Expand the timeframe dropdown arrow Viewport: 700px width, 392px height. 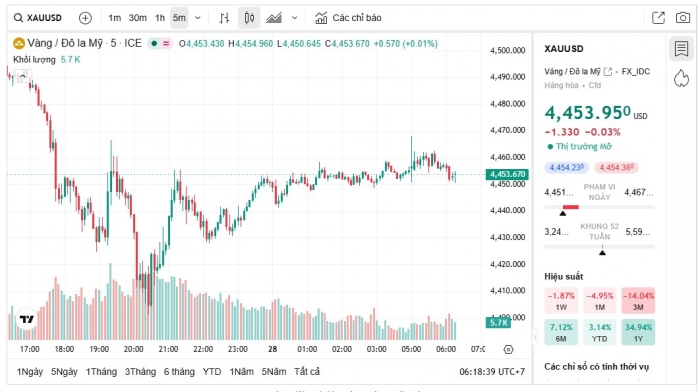point(198,18)
